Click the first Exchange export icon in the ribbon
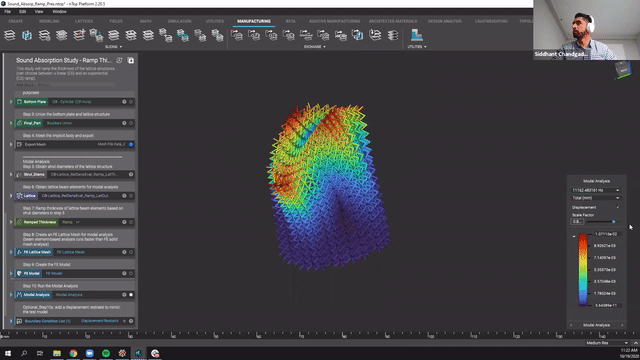The height and width of the screenshot is (360, 640). (236, 36)
